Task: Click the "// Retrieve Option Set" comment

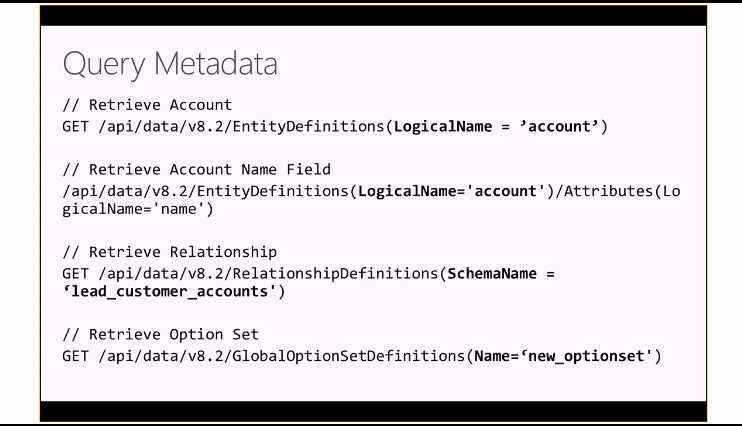Action: coord(160,335)
